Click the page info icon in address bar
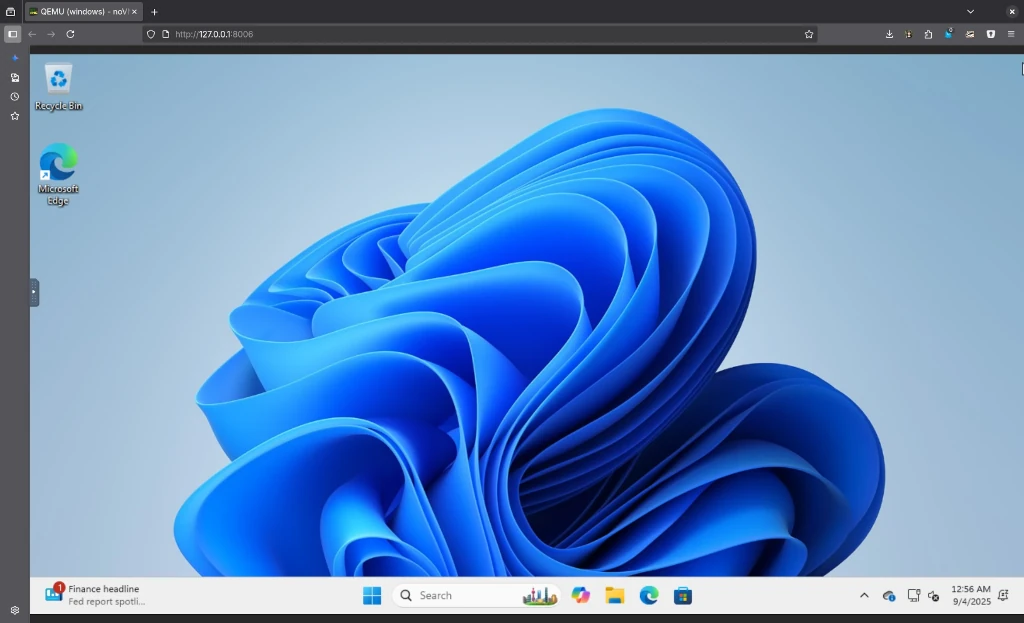 (166, 34)
